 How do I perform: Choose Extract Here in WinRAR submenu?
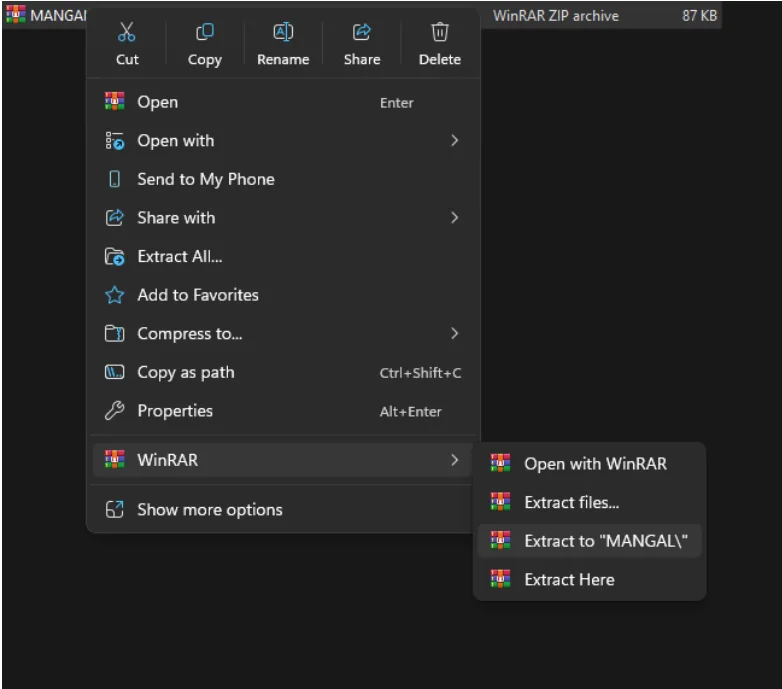[569, 580]
